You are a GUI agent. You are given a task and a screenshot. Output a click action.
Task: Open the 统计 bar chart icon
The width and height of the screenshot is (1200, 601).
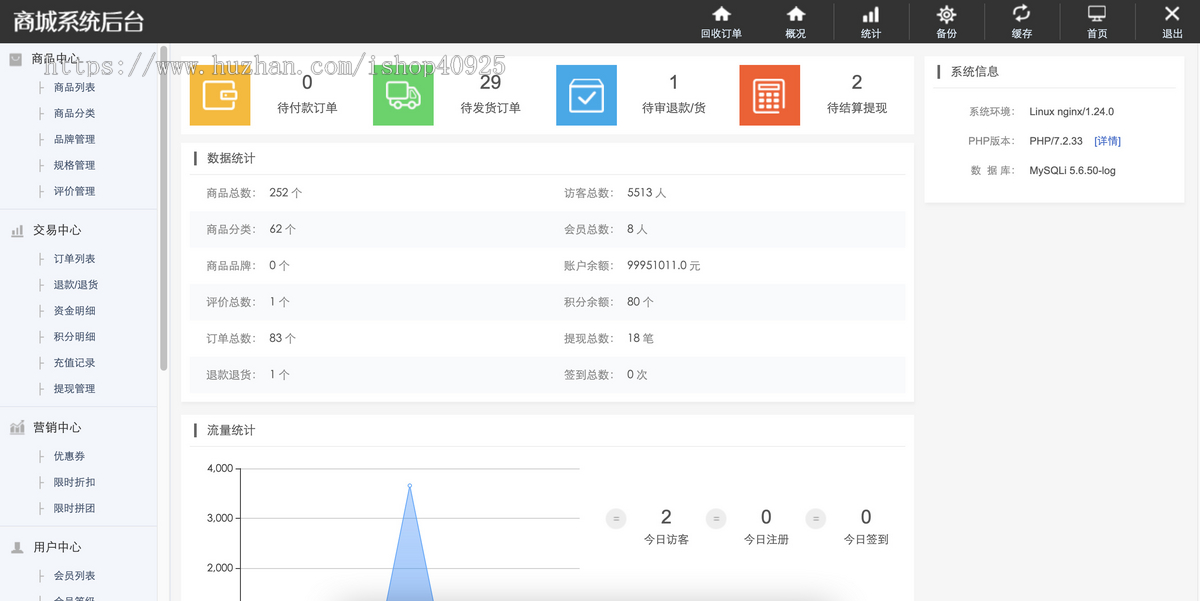coord(871,14)
